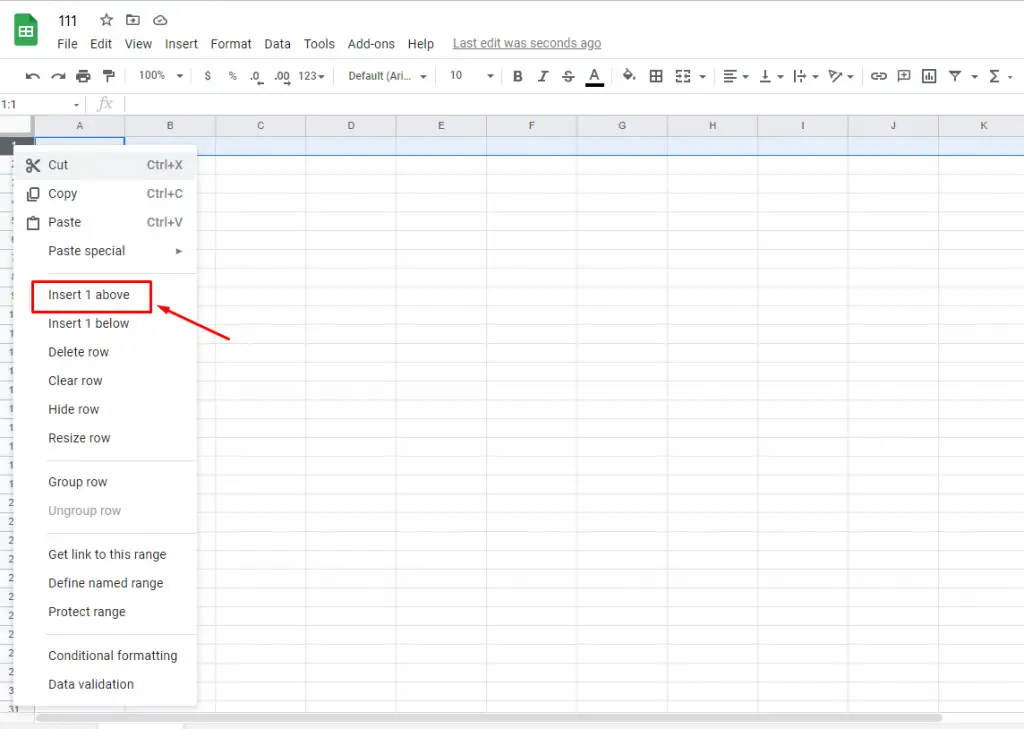Choose Group row
The width and height of the screenshot is (1024, 729).
pos(105,483)
